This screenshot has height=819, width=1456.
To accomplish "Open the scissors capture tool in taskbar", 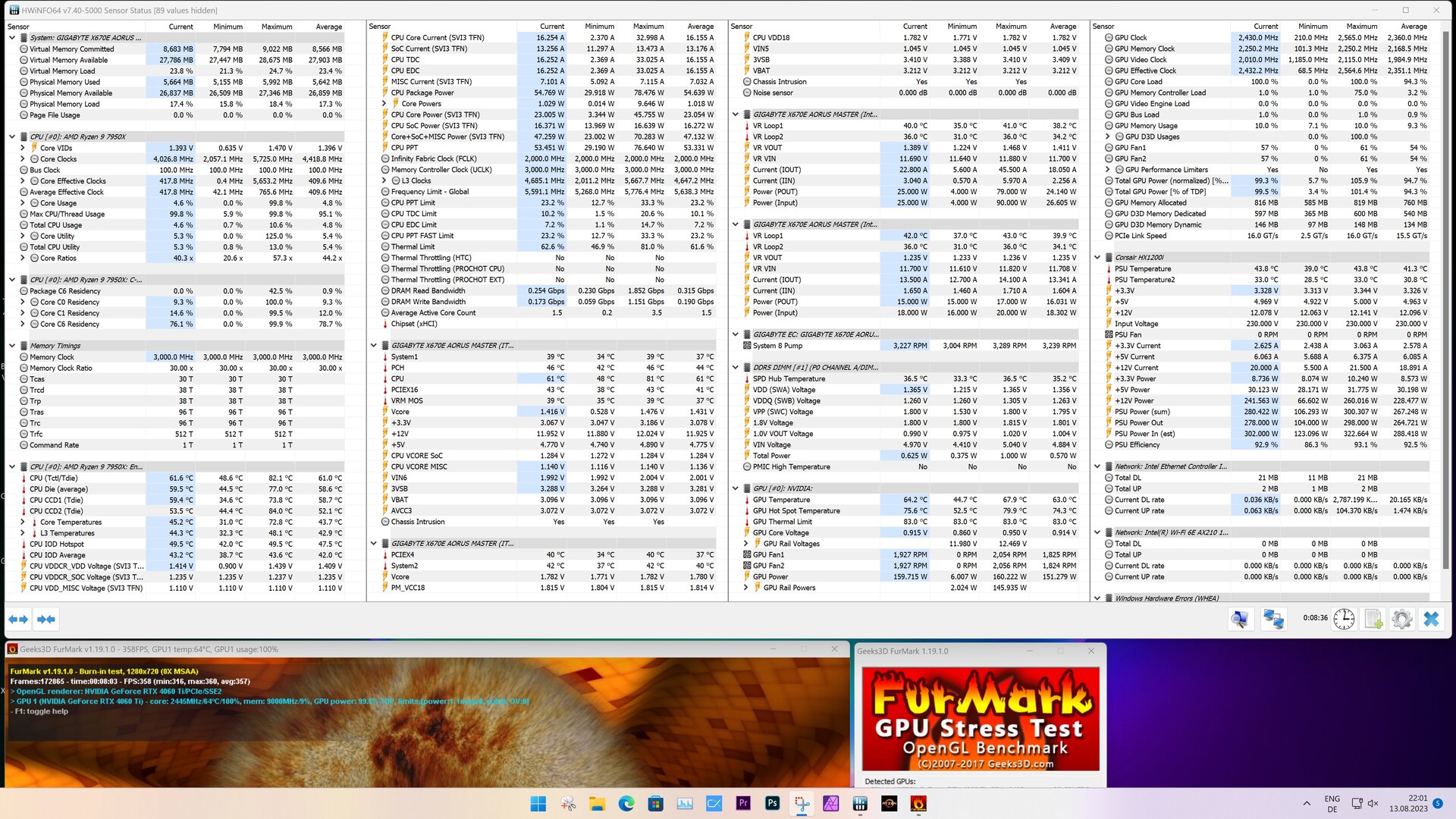I will pyautogui.click(x=568, y=804).
